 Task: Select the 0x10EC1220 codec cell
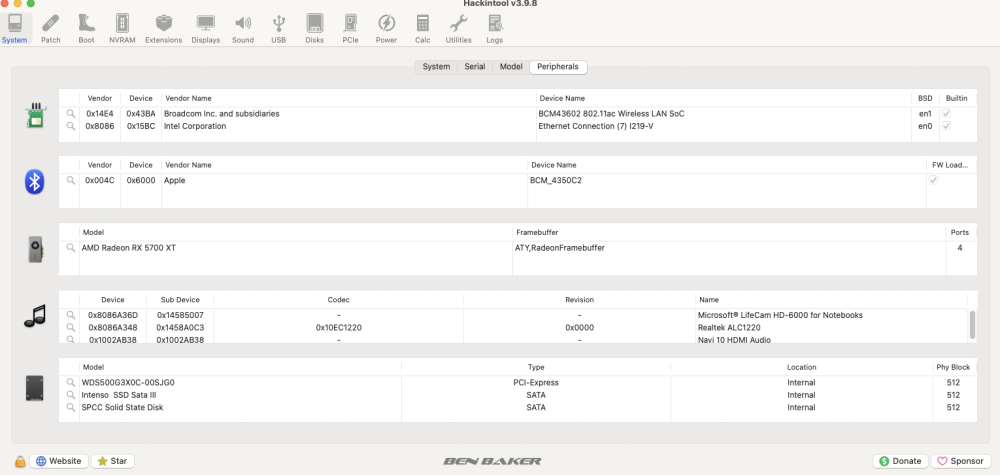[339, 328]
